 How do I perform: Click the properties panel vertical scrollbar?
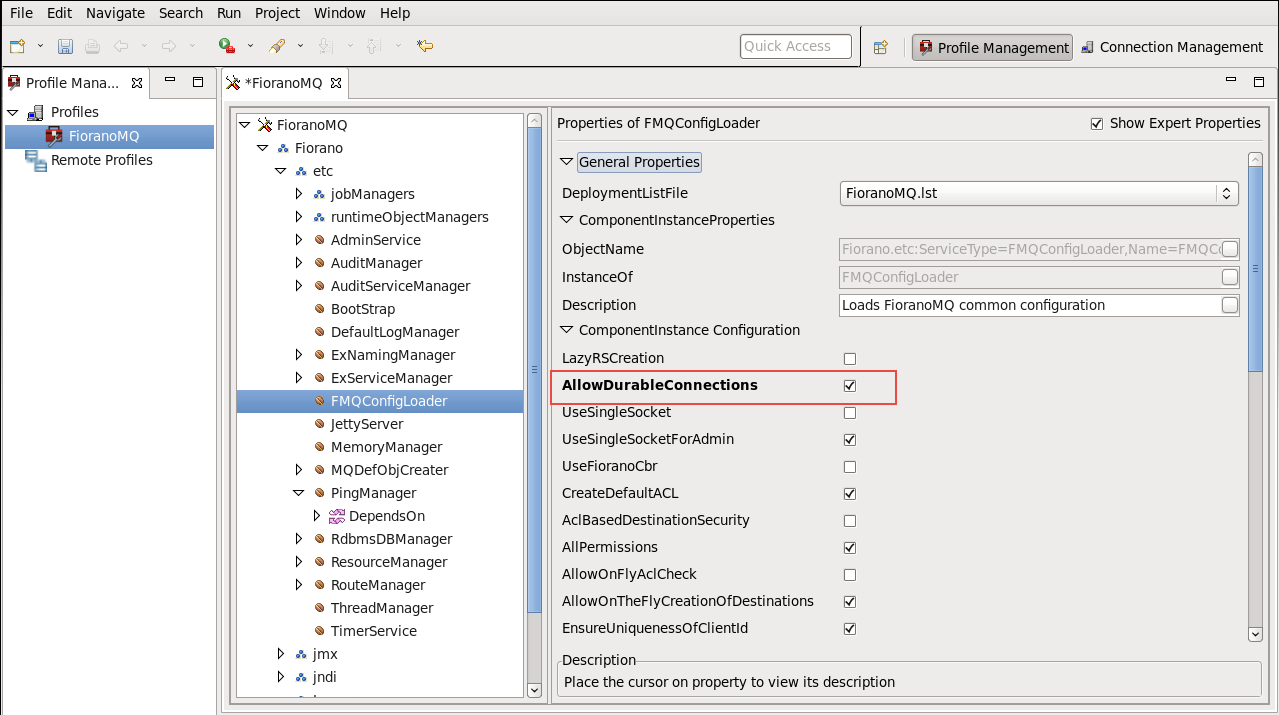point(1255,270)
